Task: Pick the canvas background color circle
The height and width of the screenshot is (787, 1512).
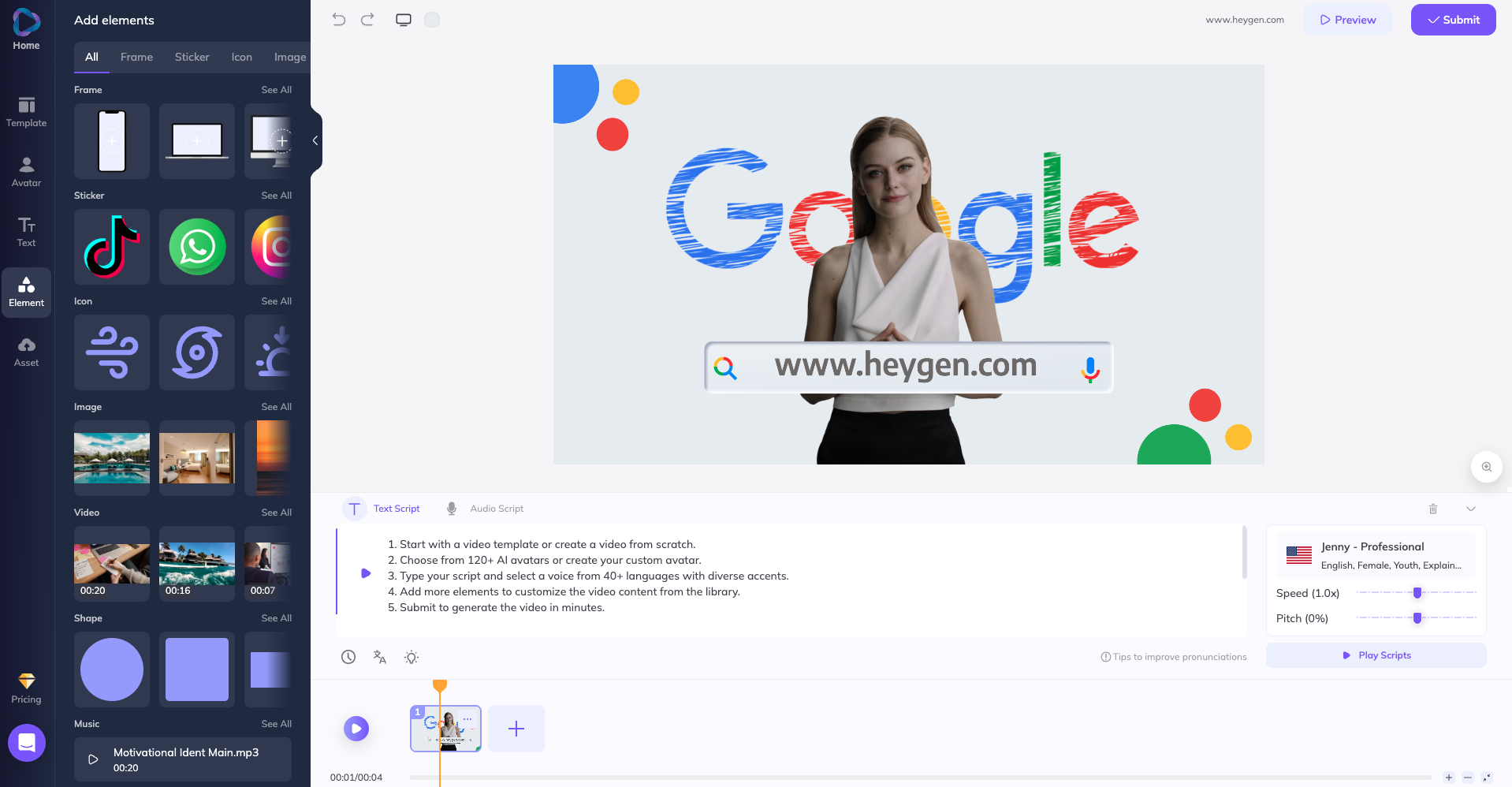Action: coord(432,20)
